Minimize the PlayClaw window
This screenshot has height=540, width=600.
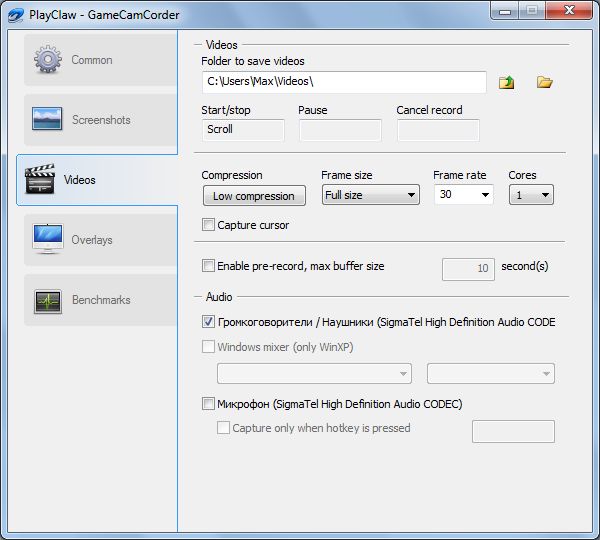(505, 11)
